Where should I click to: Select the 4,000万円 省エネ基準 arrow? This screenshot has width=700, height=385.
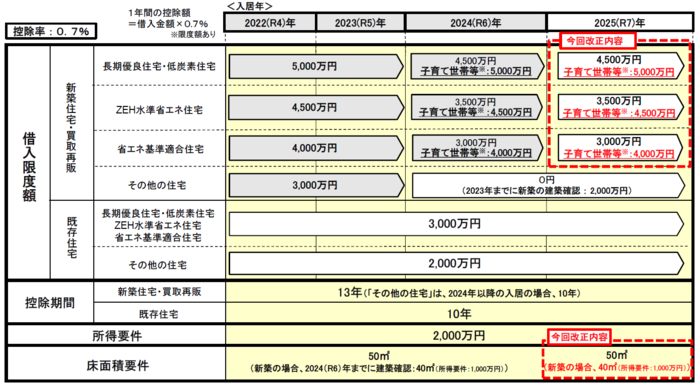[x=316, y=148]
